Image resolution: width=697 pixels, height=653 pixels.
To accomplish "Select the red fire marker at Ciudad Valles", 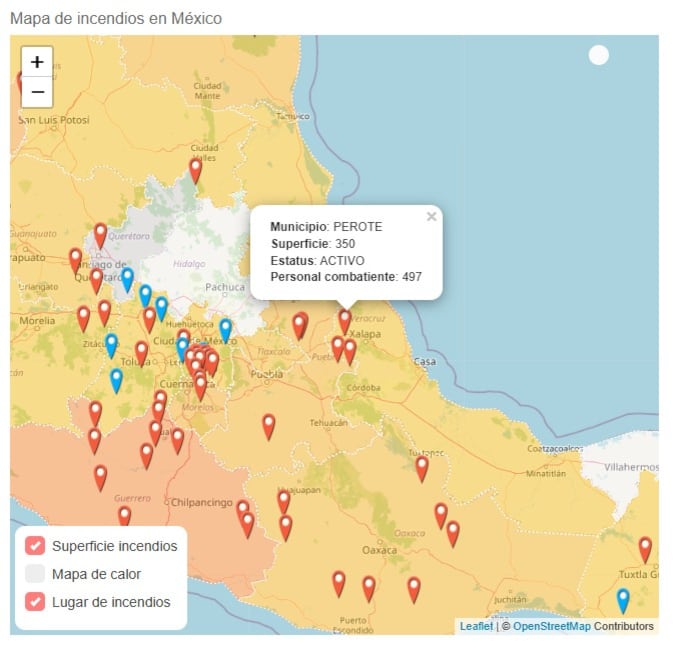I will 196,170.
